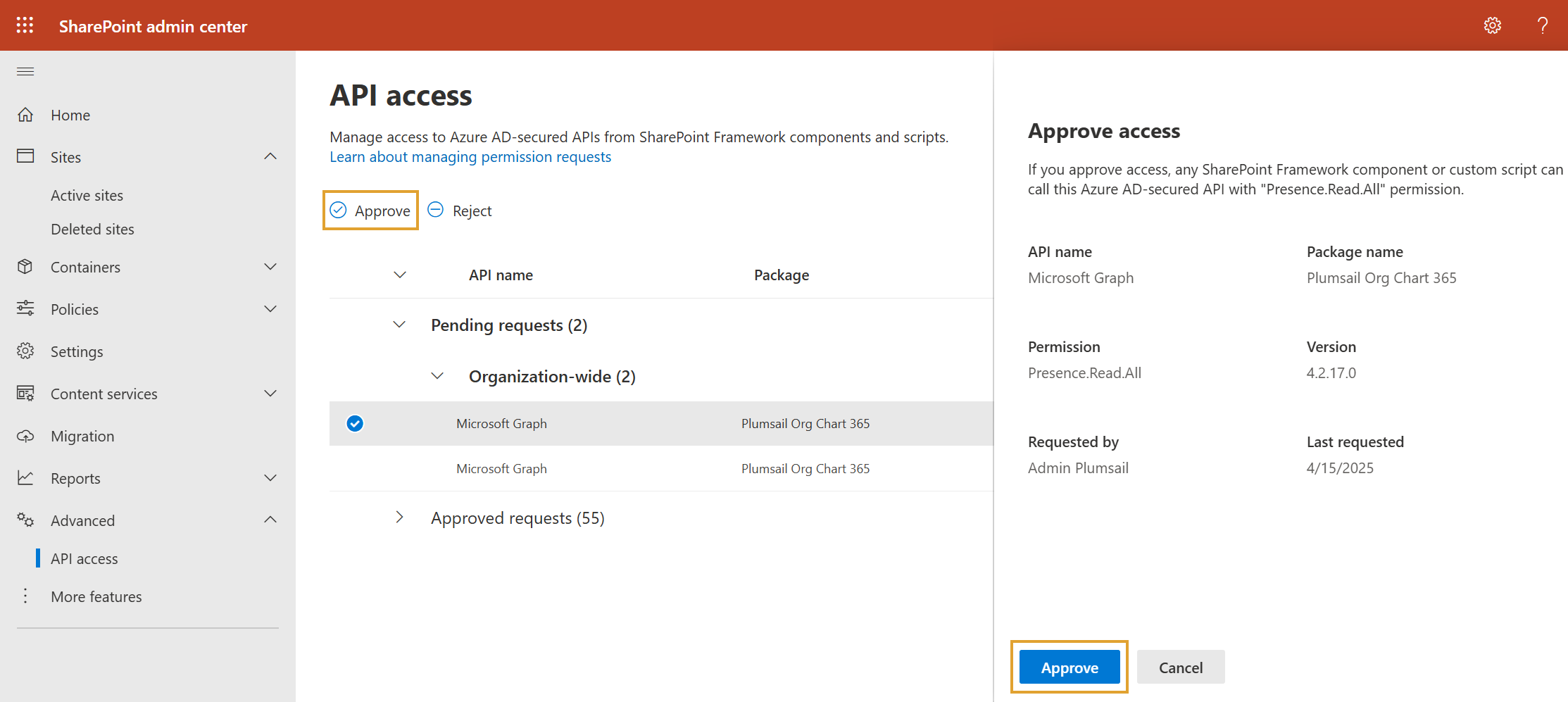Go to Settings navigation item

pyautogui.click(x=77, y=351)
